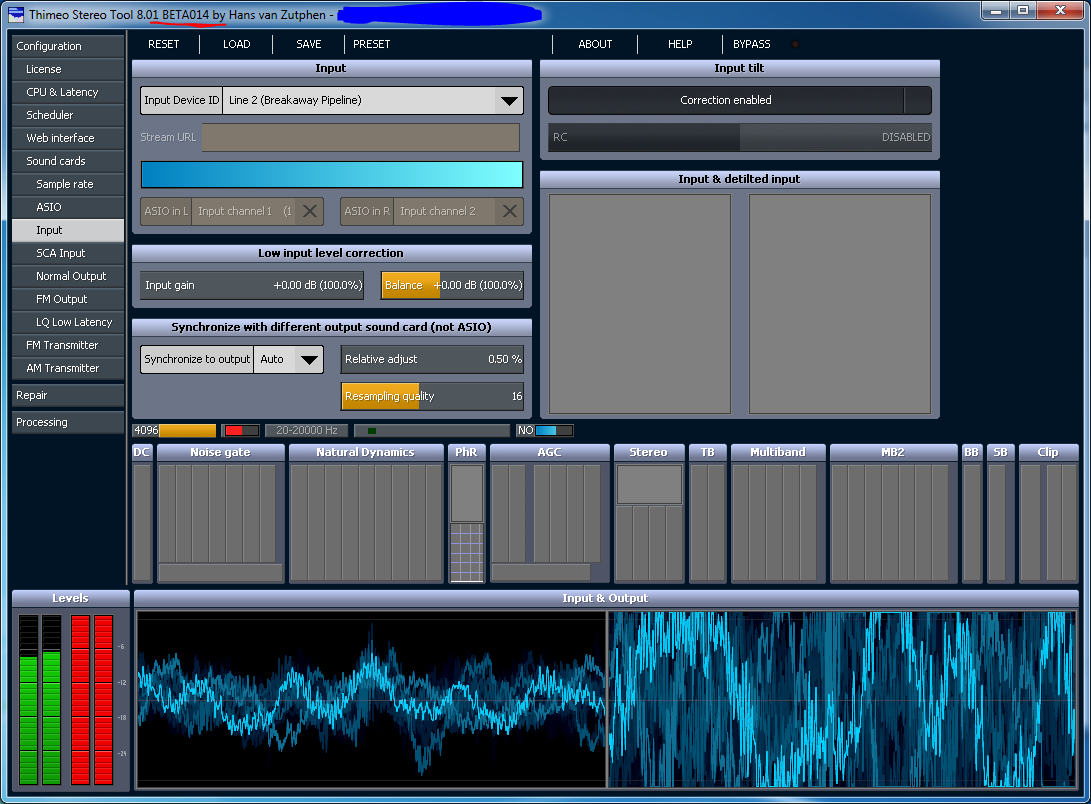Open the Multiband section
The height and width of the screenshot is (804, 1091).
[x=778, y=452]
